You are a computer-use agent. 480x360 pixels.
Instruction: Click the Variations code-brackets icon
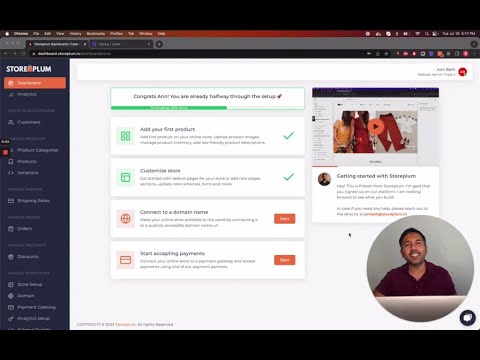point(11,173)
